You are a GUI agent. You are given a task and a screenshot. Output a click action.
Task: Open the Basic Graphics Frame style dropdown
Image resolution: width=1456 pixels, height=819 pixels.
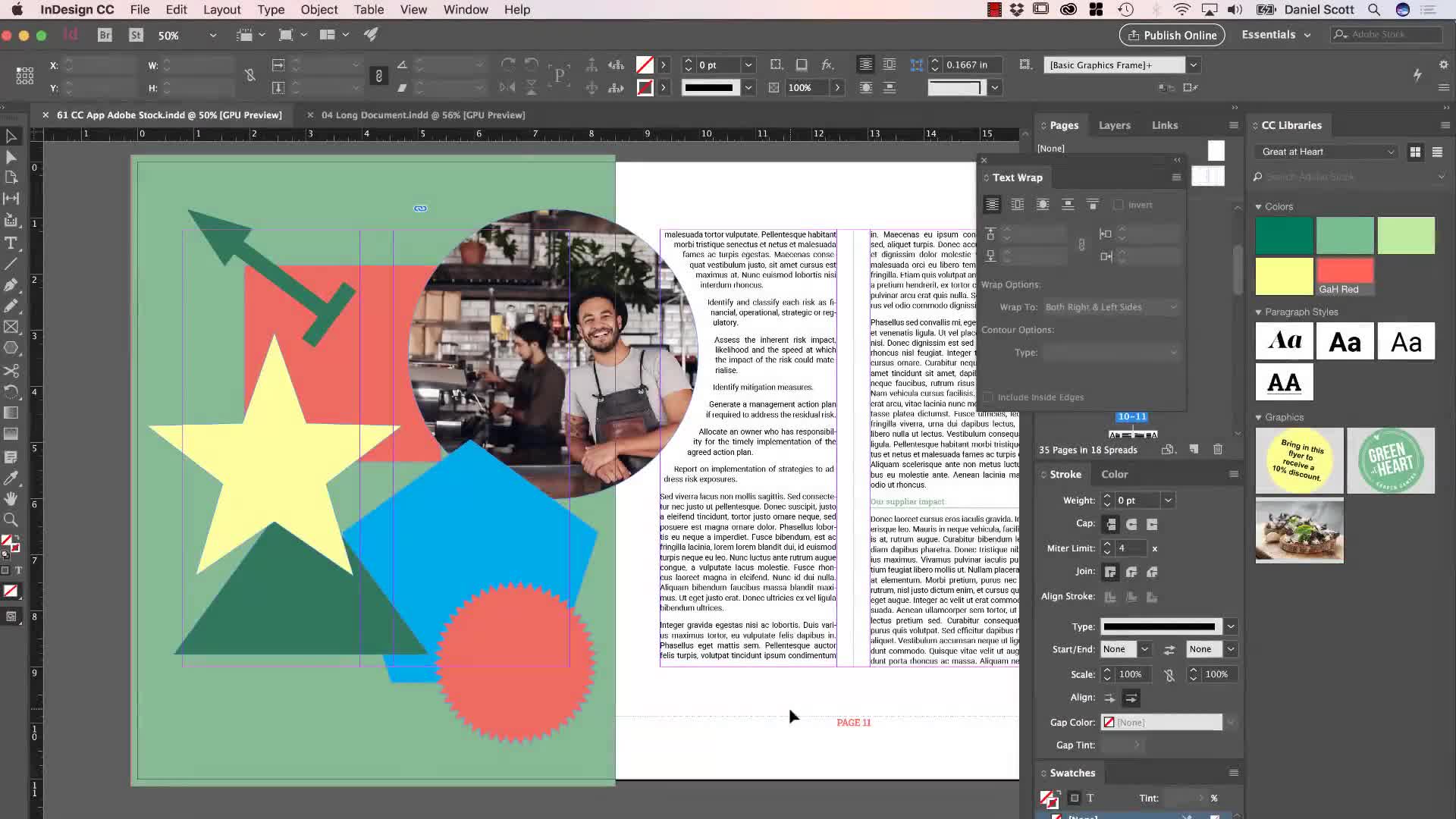coord(1194,65)
